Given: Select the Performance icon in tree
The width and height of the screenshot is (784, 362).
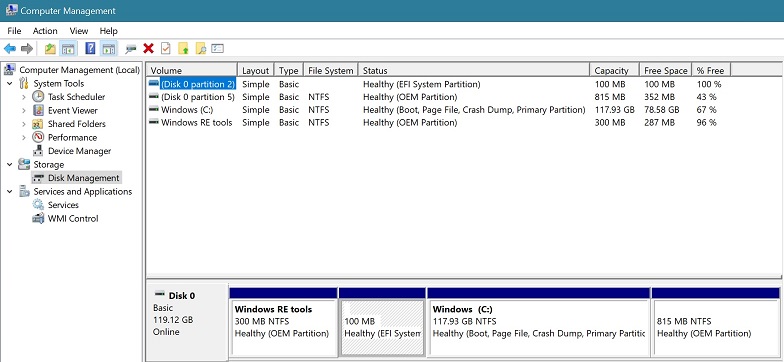Looking at the screenshot, I should [x=38, y=137].
